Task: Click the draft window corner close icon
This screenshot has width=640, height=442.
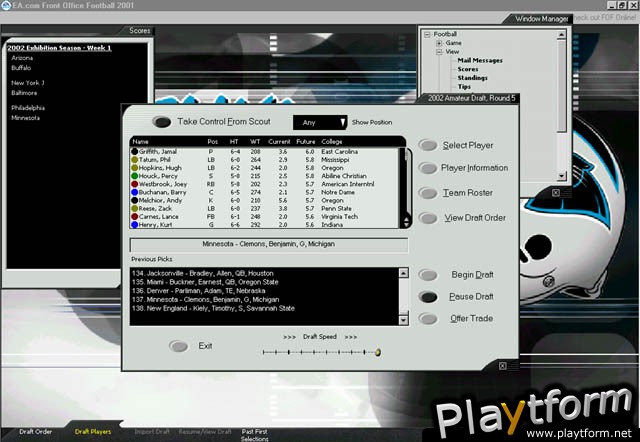Action: [502, 366]
